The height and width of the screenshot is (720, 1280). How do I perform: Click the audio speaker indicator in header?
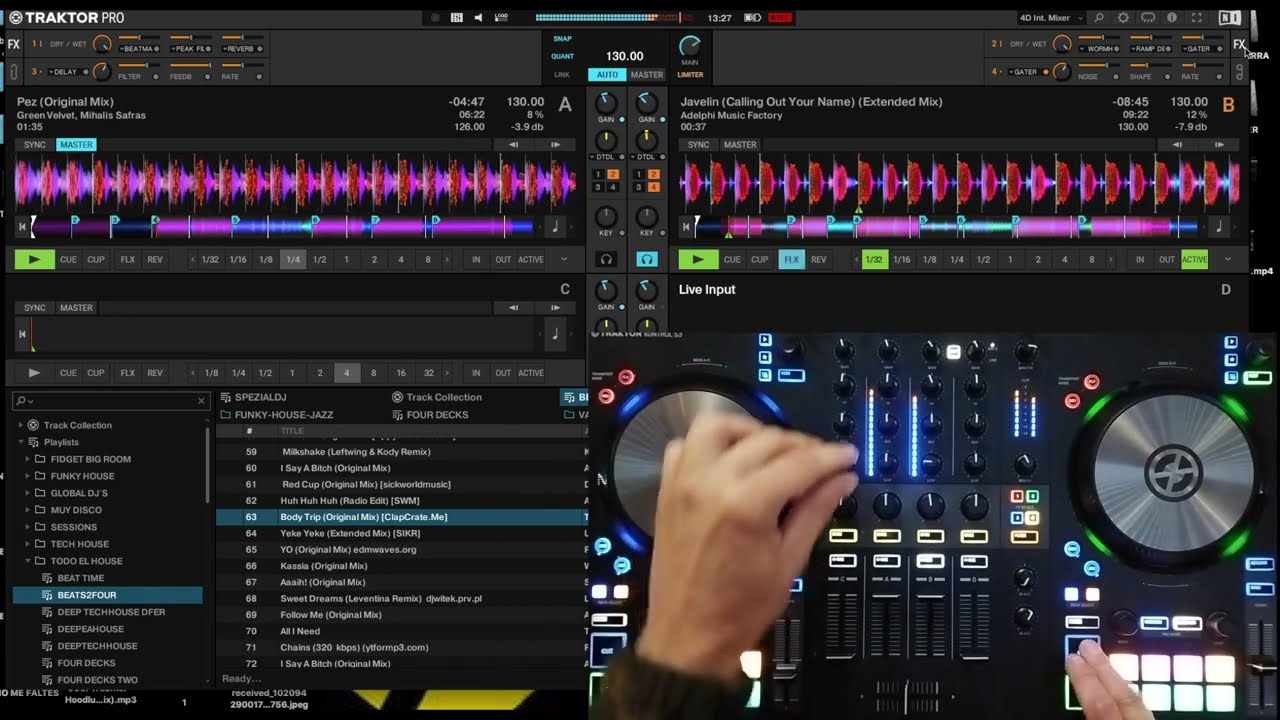click(x=478, y=18)
